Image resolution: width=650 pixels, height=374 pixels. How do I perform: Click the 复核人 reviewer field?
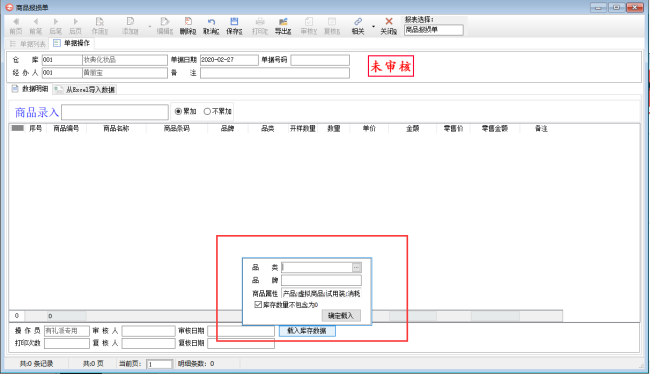coord(148,343)
